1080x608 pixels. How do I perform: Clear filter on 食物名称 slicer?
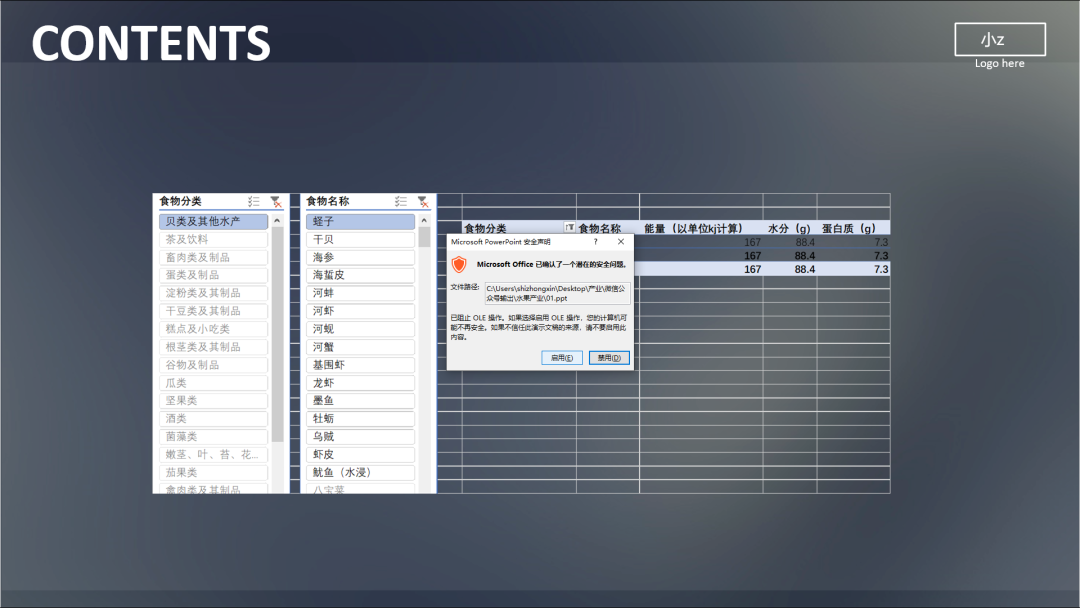422,201
